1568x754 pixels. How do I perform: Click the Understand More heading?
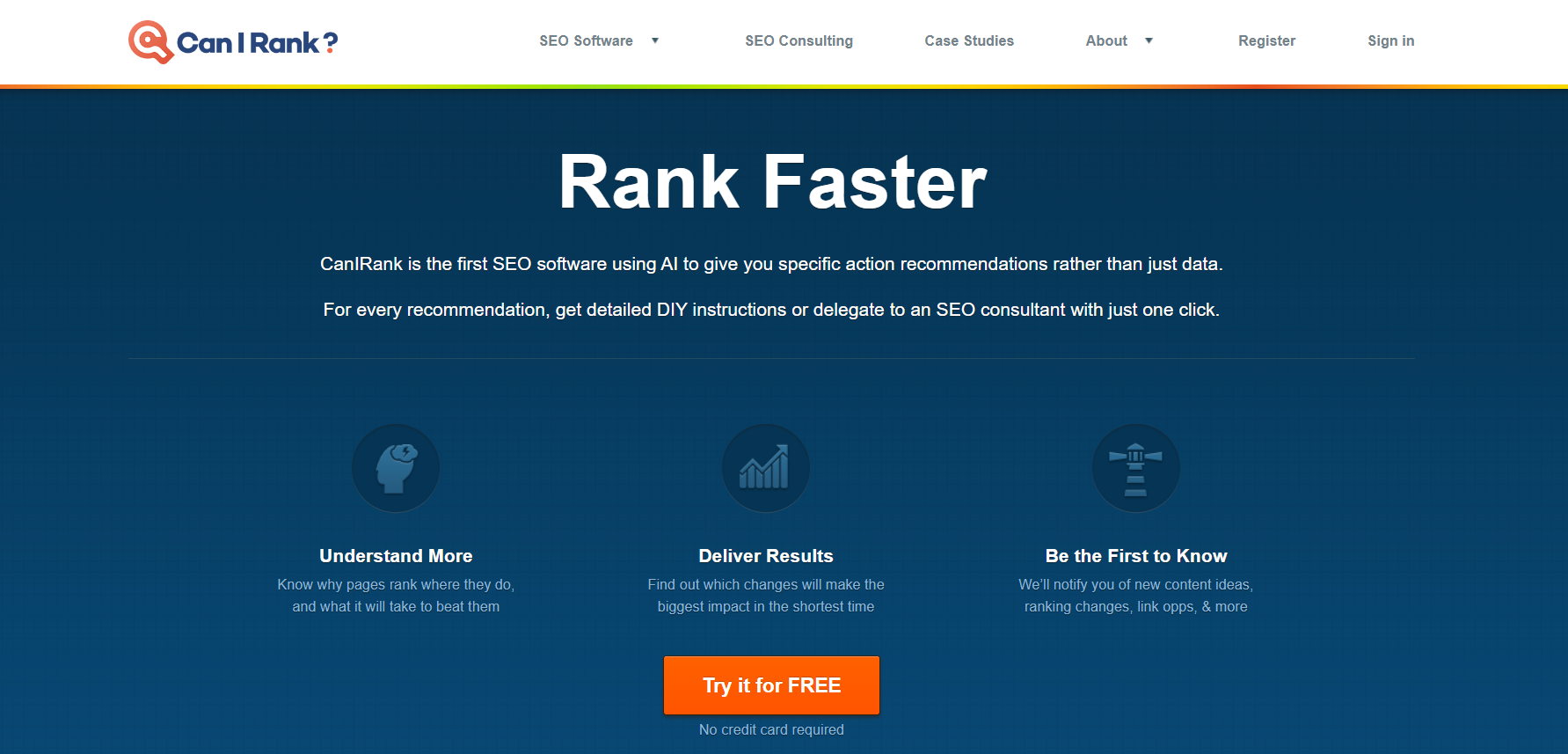click(x=396, y=556)
